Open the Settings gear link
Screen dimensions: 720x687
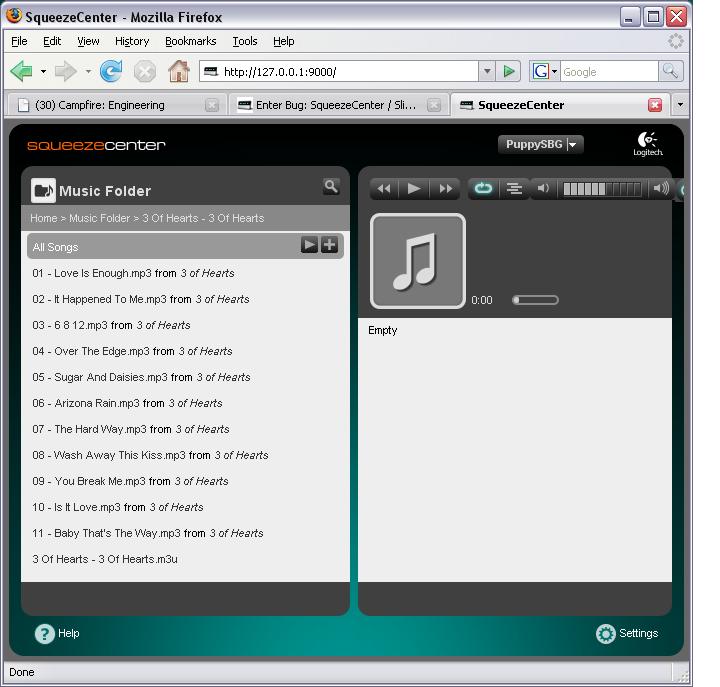point(627,633)
